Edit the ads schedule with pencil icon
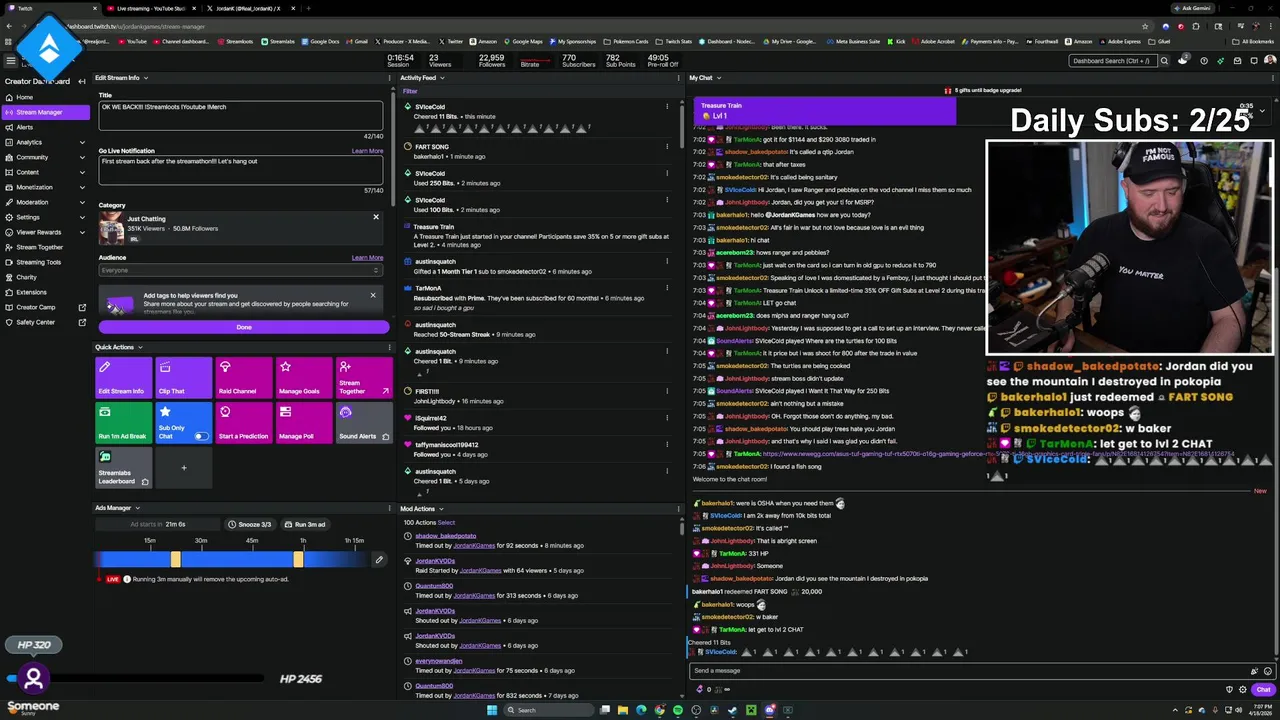 tap(379, 560)
